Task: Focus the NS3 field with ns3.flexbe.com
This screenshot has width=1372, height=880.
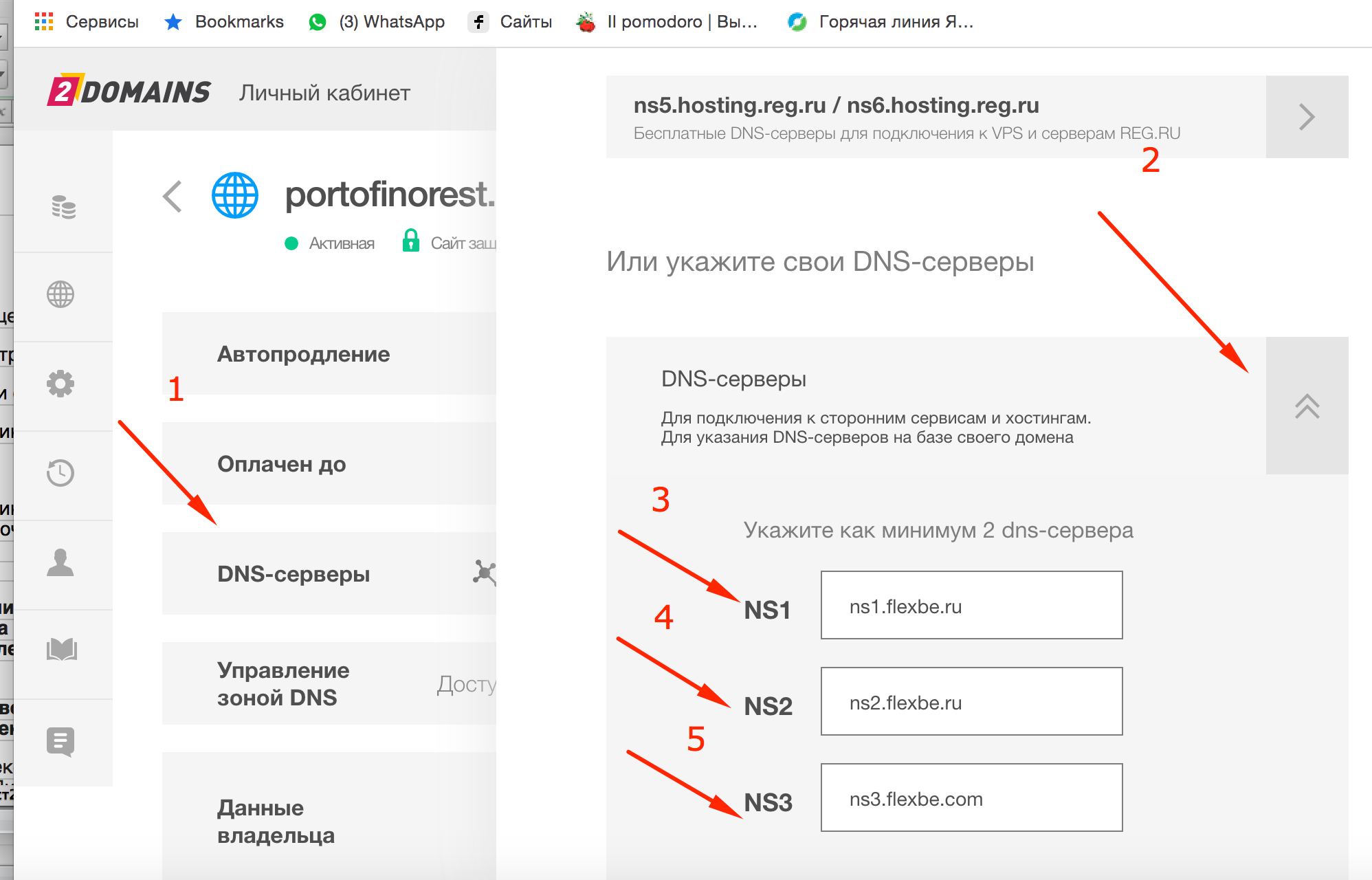Action: tap(971, 797)
